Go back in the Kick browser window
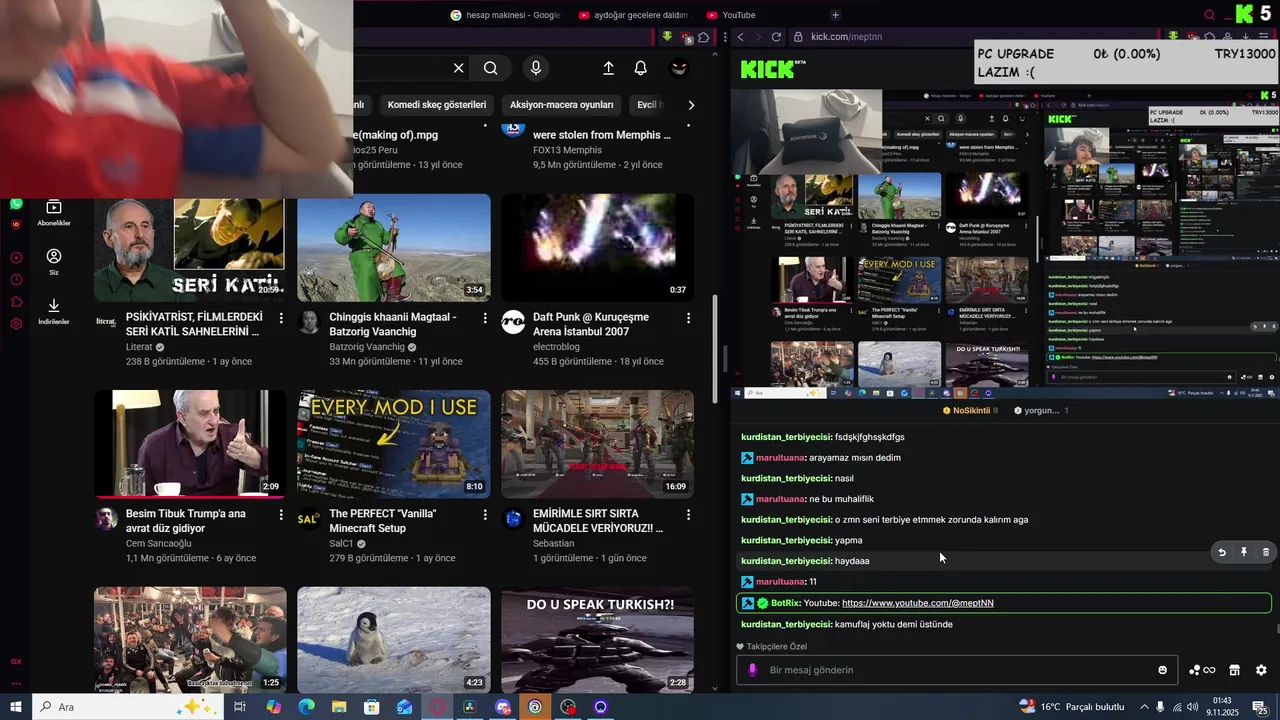 point(740,37)
